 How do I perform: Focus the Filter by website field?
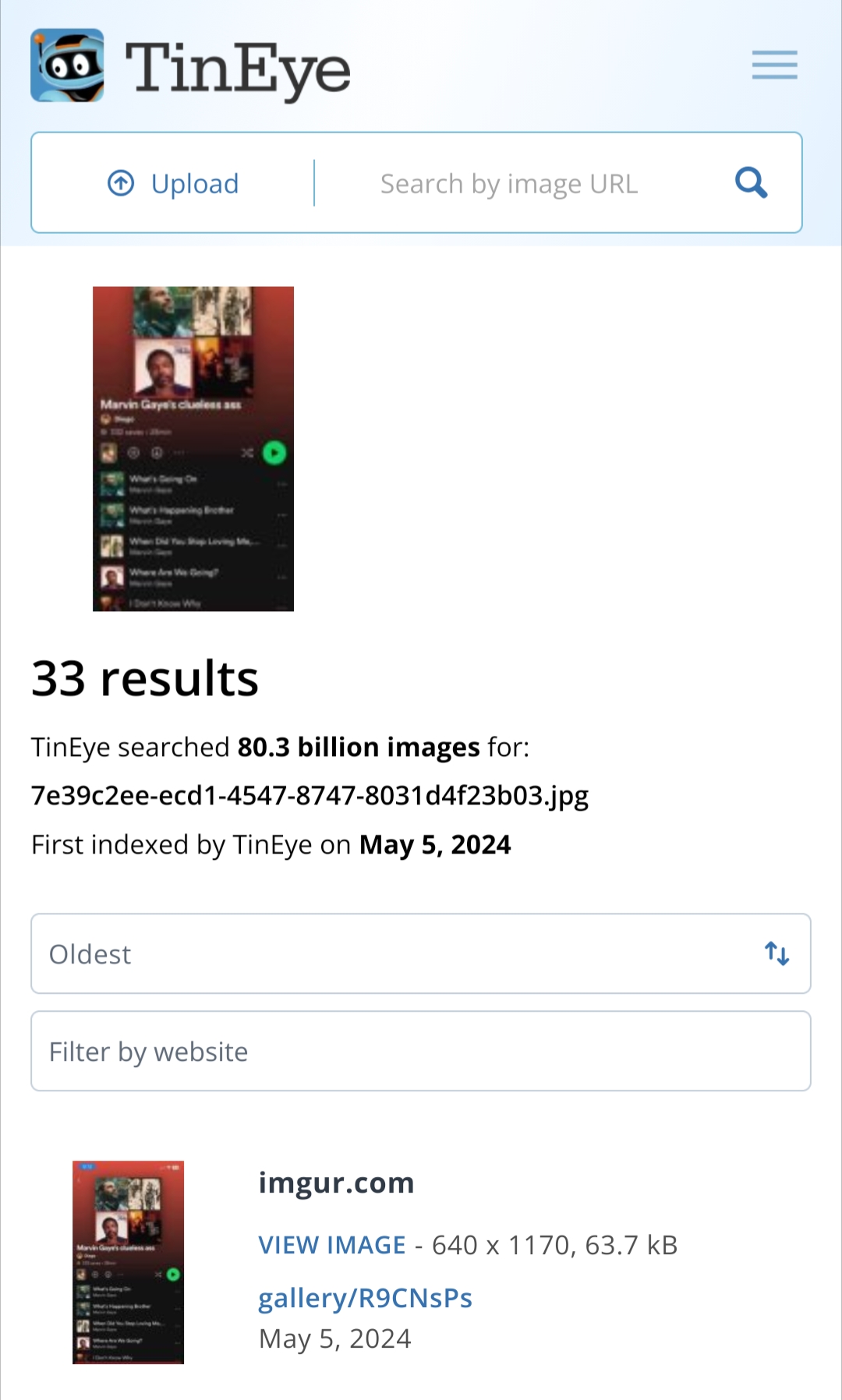tap(421, 1051)
